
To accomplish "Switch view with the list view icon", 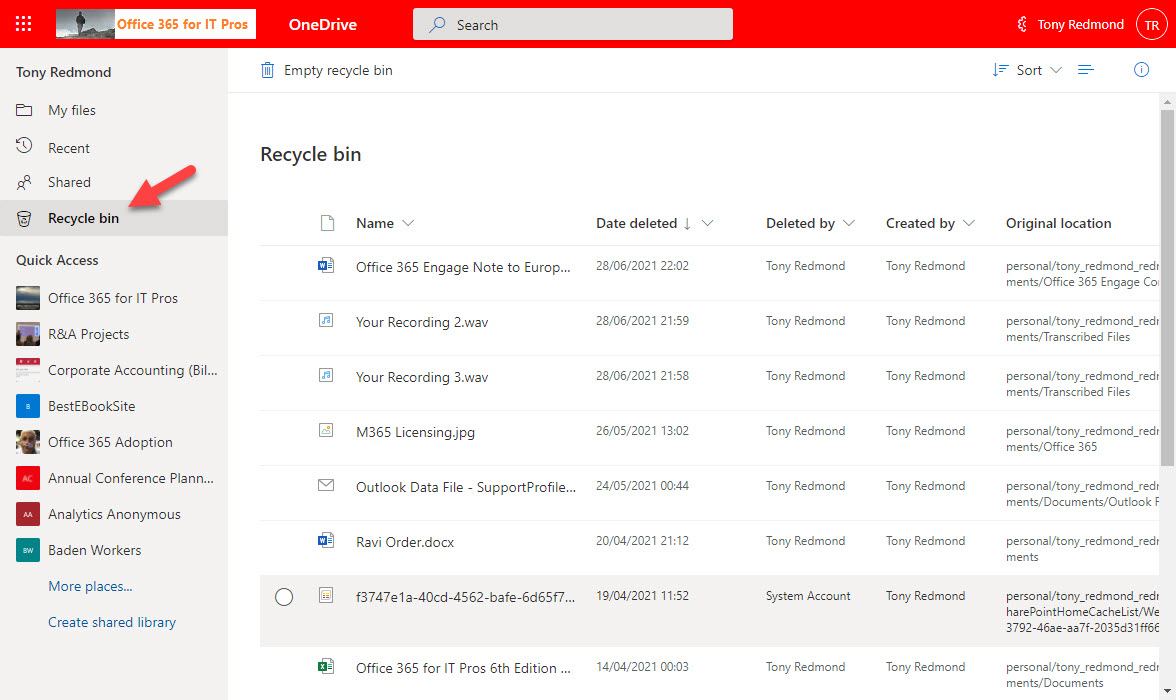I will (1086, 70).
